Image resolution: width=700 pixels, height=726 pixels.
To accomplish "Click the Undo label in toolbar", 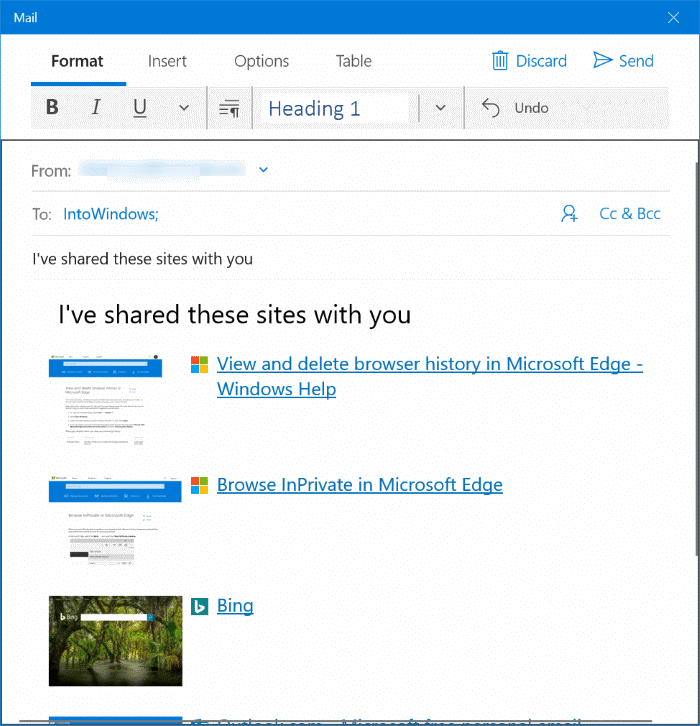I will point(531,108).
